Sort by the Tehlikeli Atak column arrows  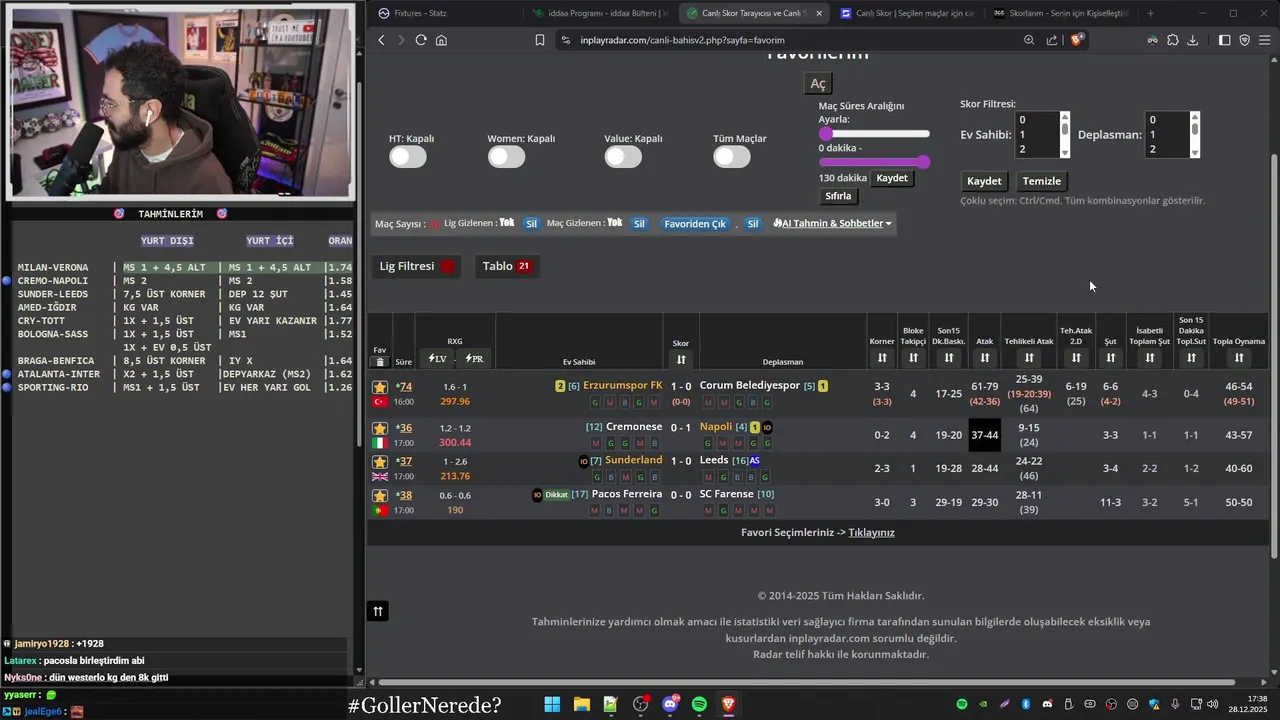(x=1029, y=358)
